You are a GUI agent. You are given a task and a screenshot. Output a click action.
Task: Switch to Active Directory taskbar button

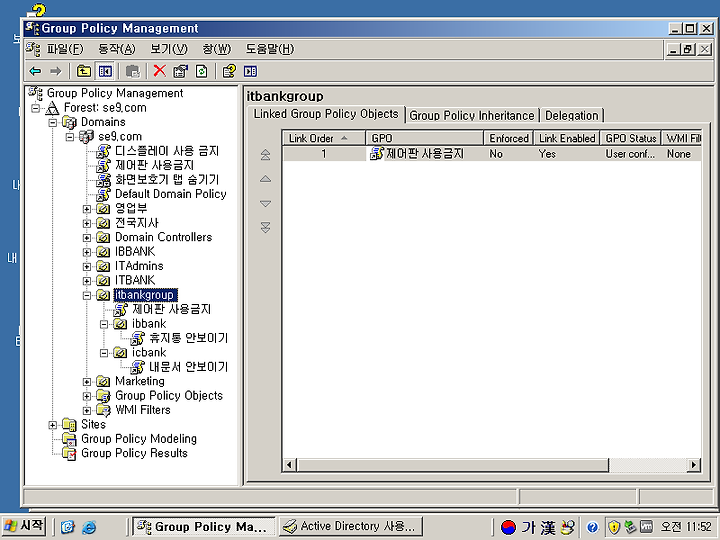[351, 526]
